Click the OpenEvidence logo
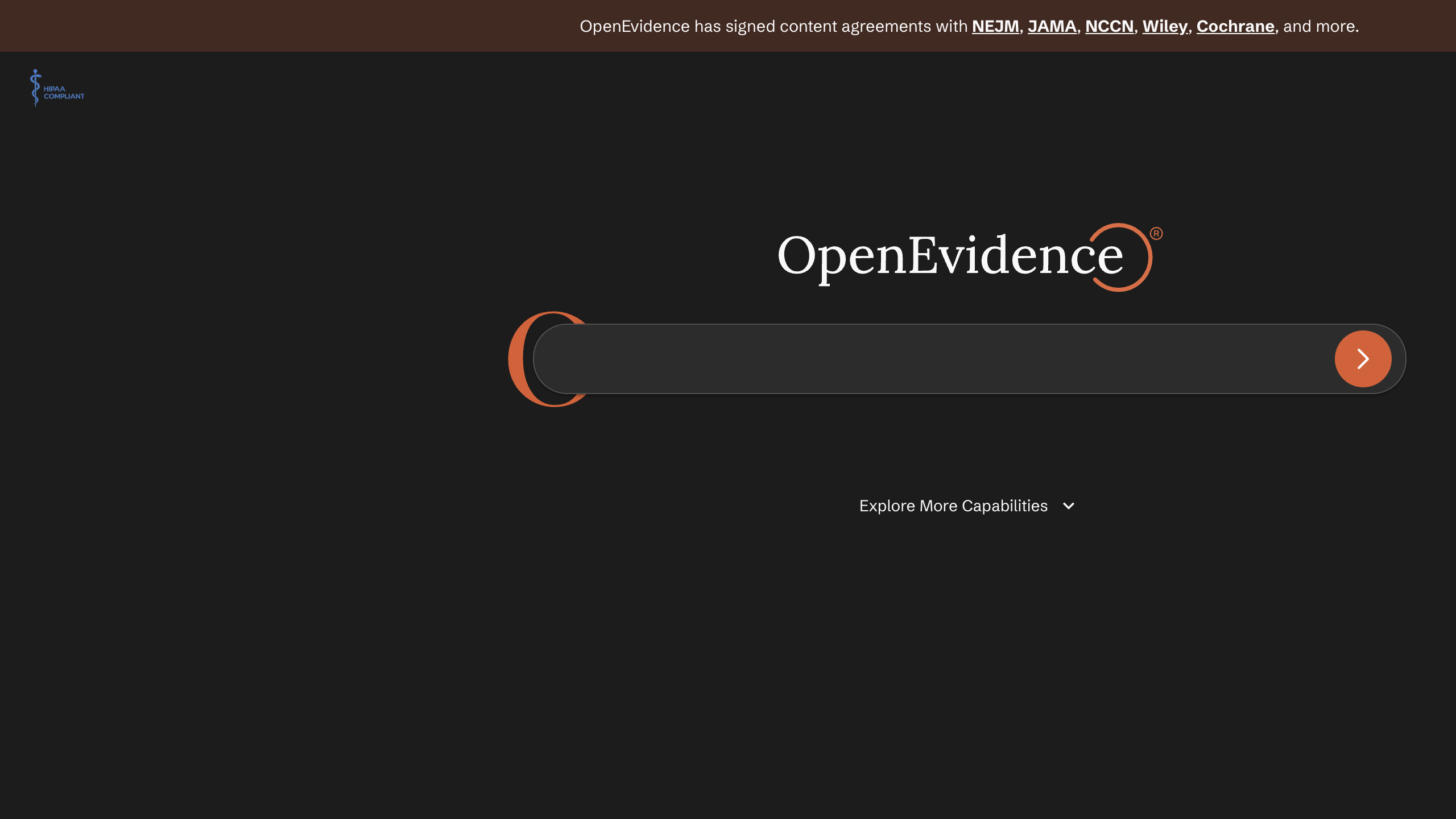Image resolution: width=1456 pixels, height=819 pixels. pos(970,257)
